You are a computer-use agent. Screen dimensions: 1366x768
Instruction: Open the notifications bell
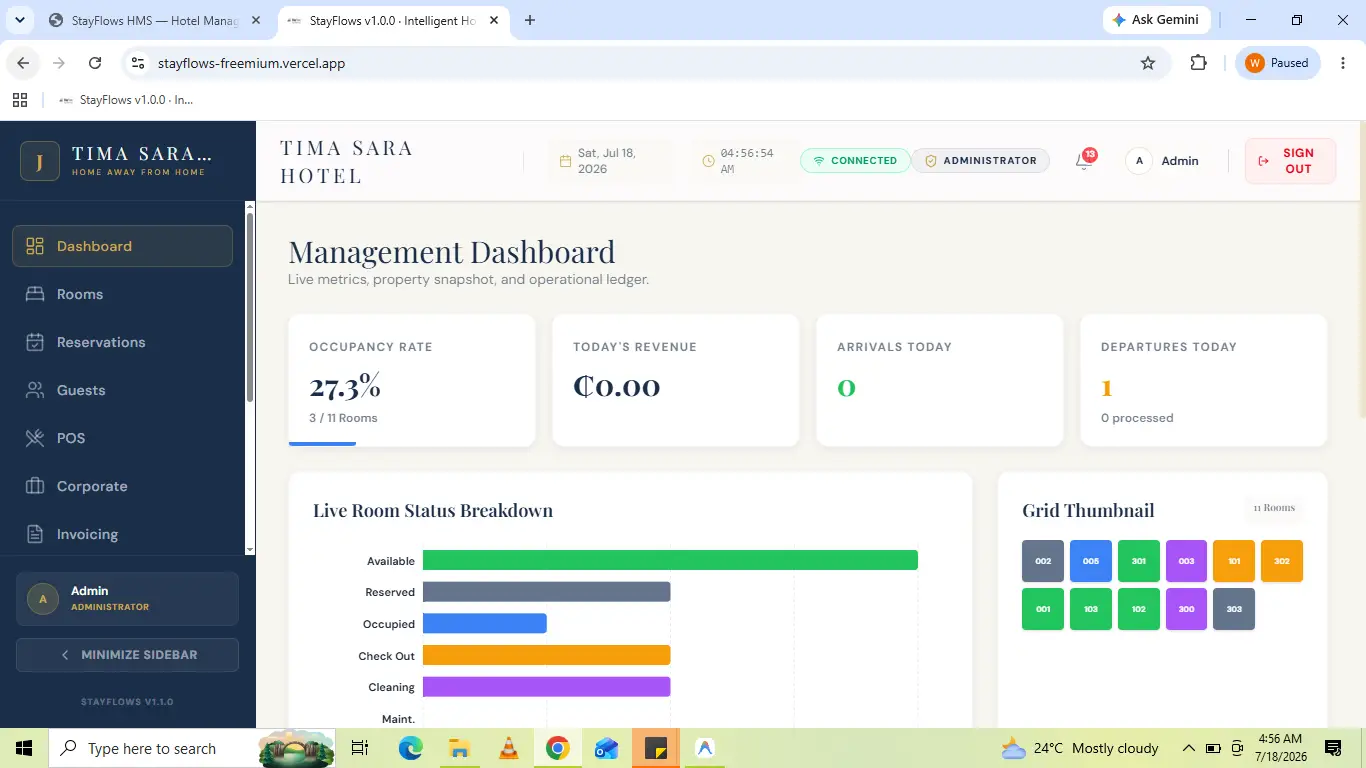click(x=1084, y=160)
